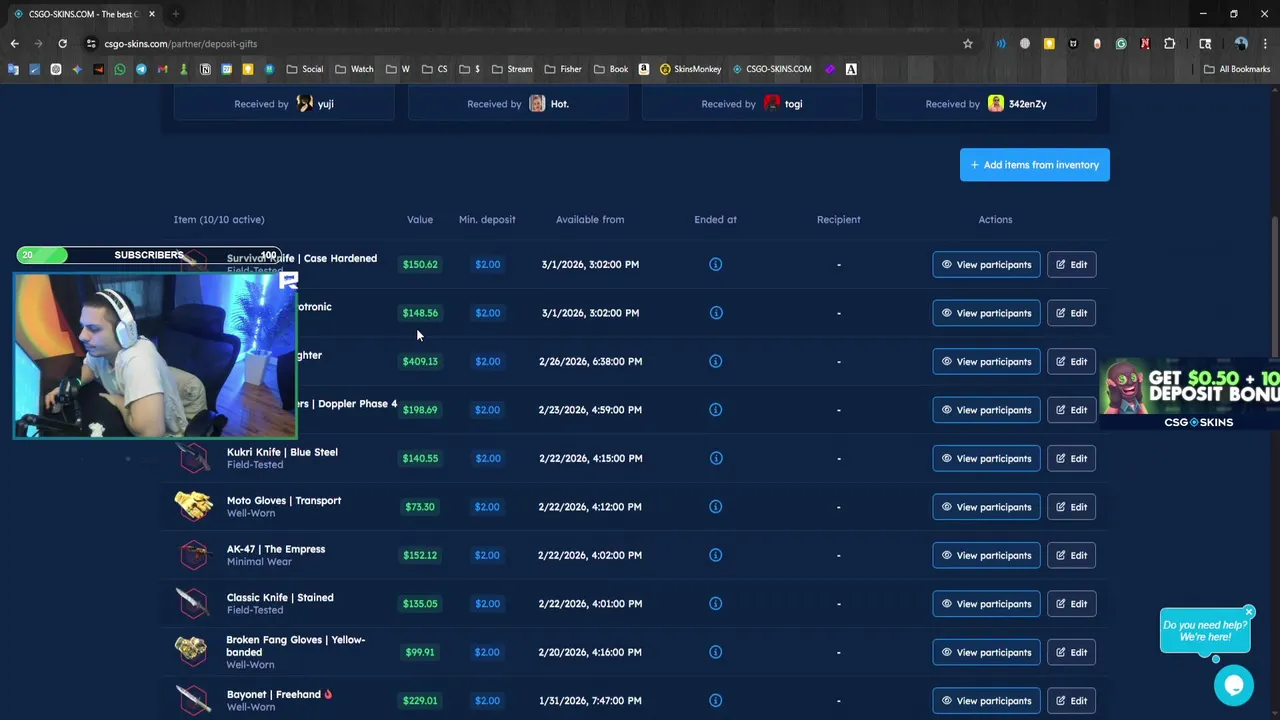Open the Google Keep bookmark icon
Screen dimensions: 1280x720
coord(248,69)
